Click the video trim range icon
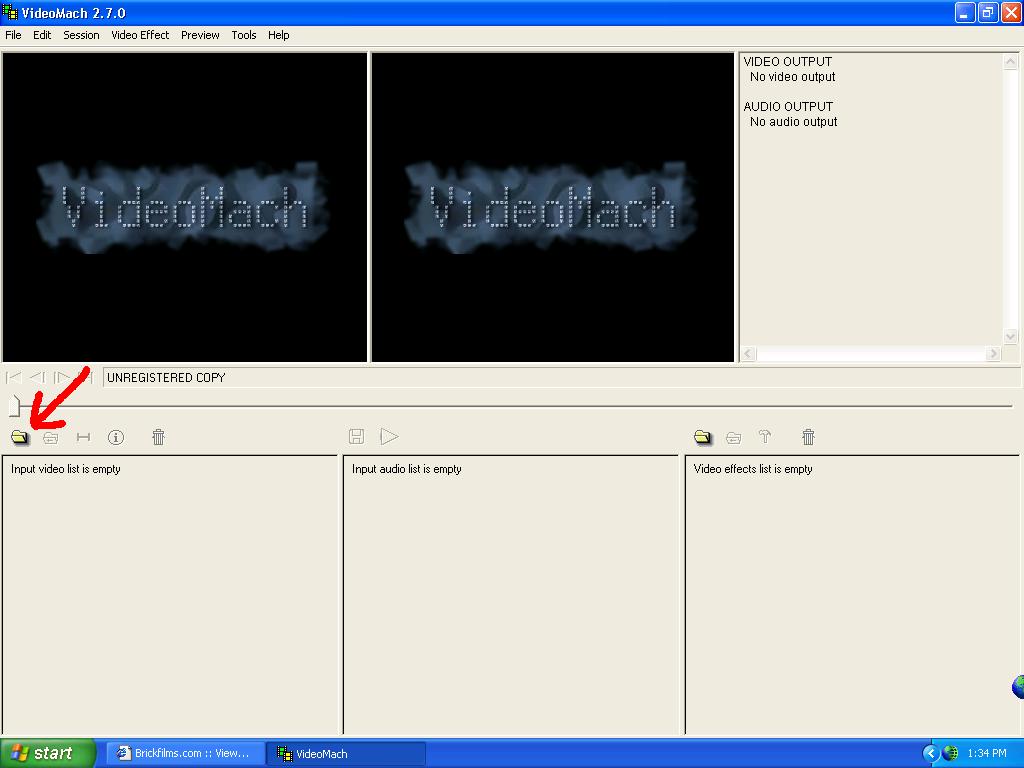The width and height of the screenshot is (1024, 768). pos(84,437)
